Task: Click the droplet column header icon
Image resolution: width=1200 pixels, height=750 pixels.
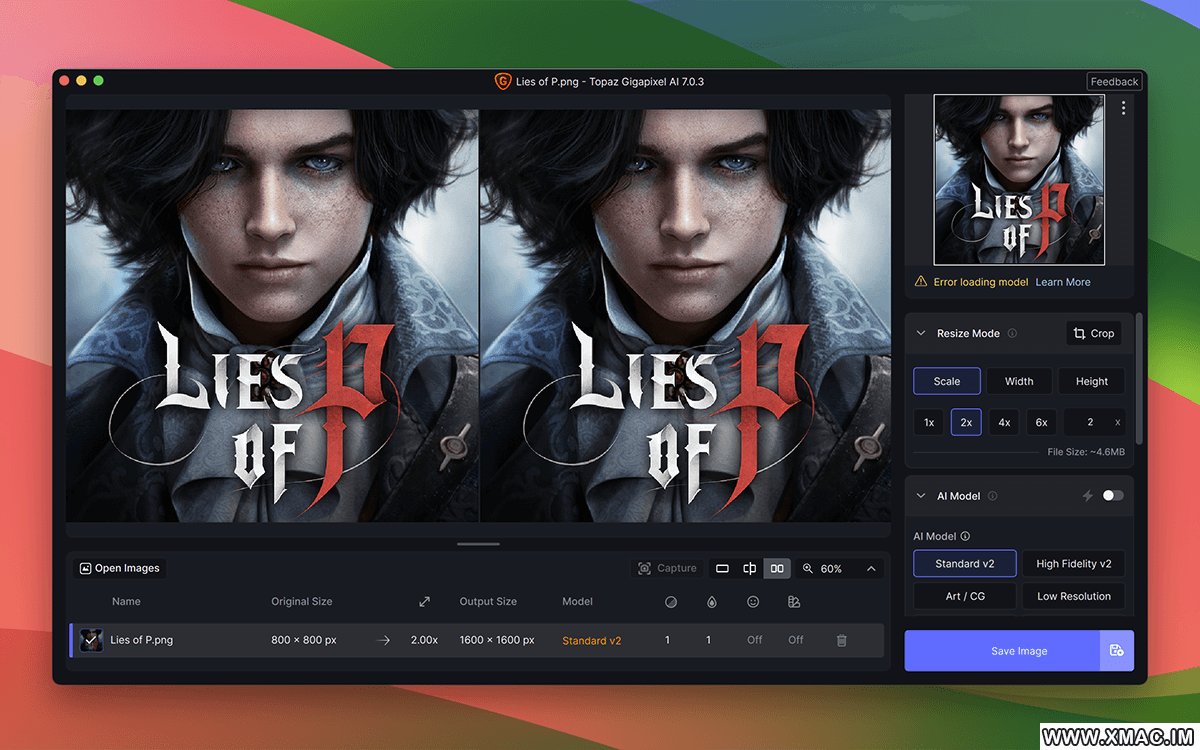Action: 711,602
